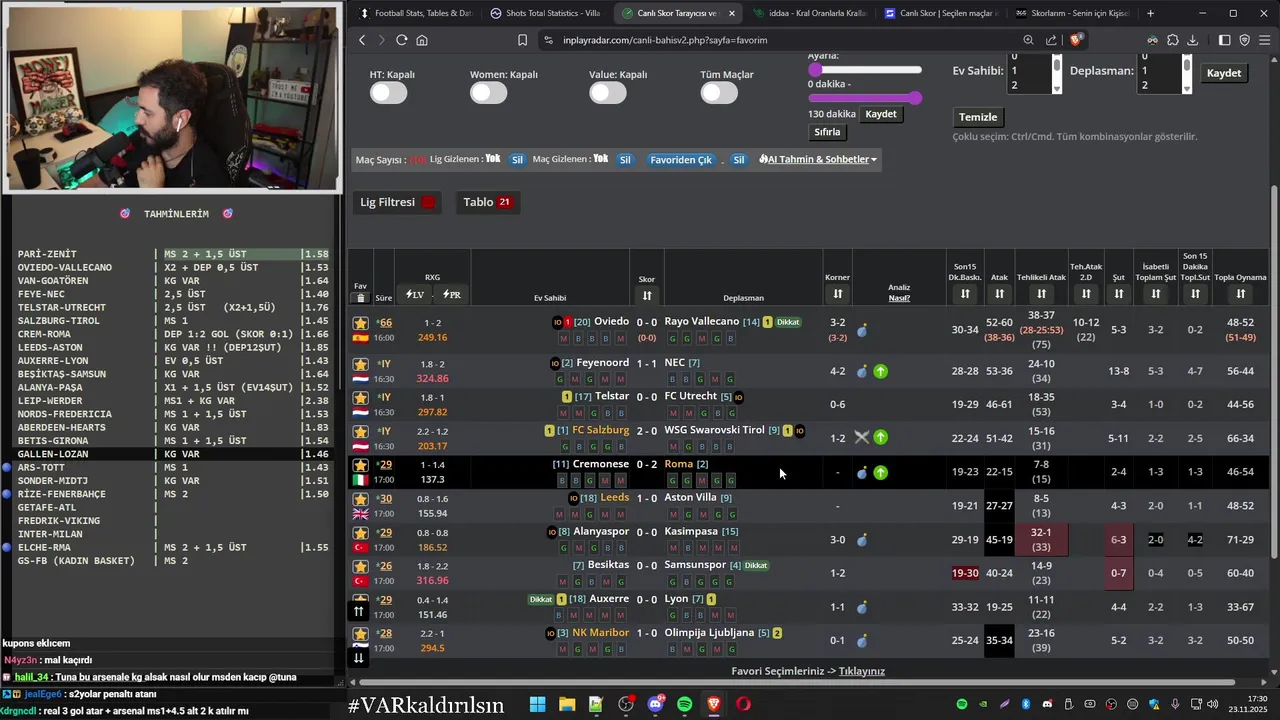
Task: Switch to iddaa Kral Oranlarla tab
Action: [x=808, y=13]
